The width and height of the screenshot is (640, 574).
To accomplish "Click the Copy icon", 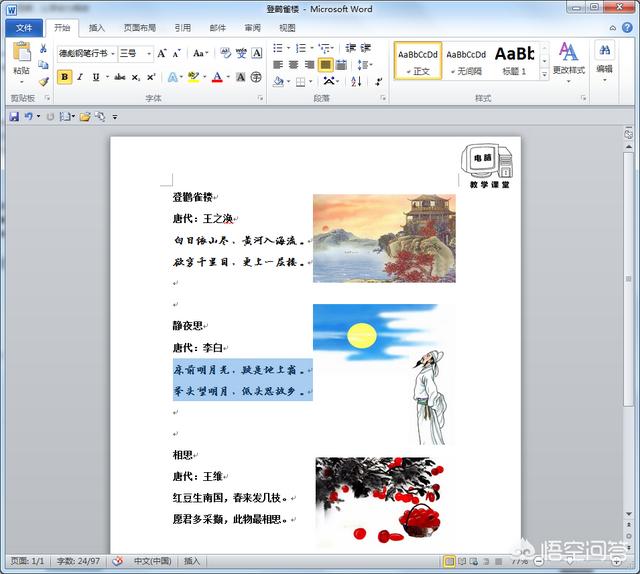I will coord(43,65).
